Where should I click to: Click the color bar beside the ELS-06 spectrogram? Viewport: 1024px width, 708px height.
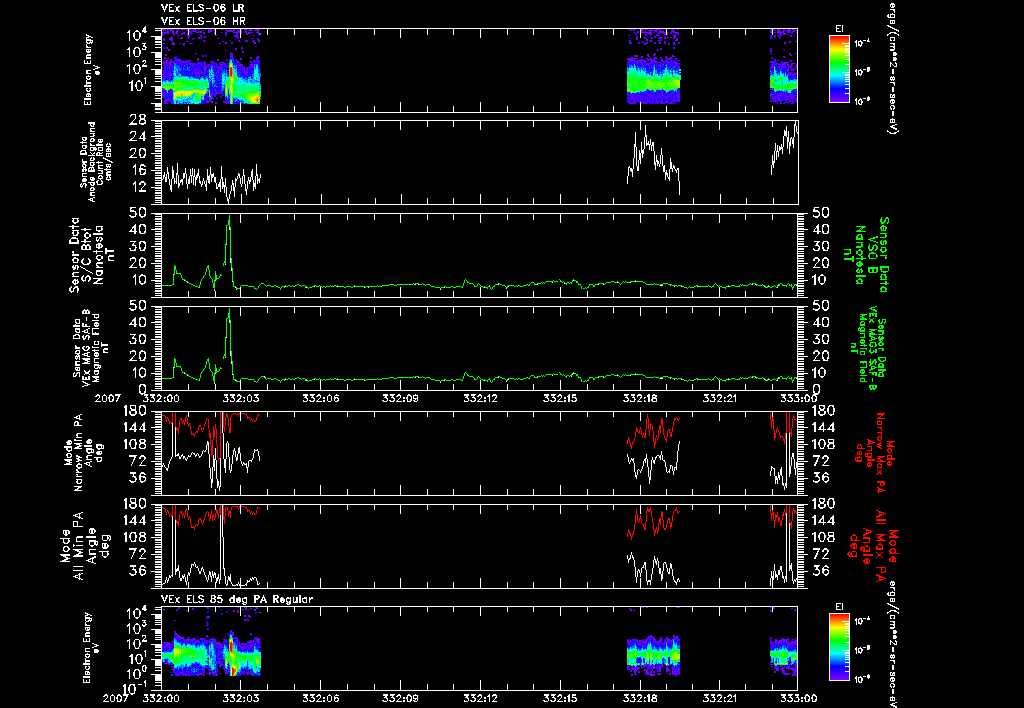click(839, 69)
